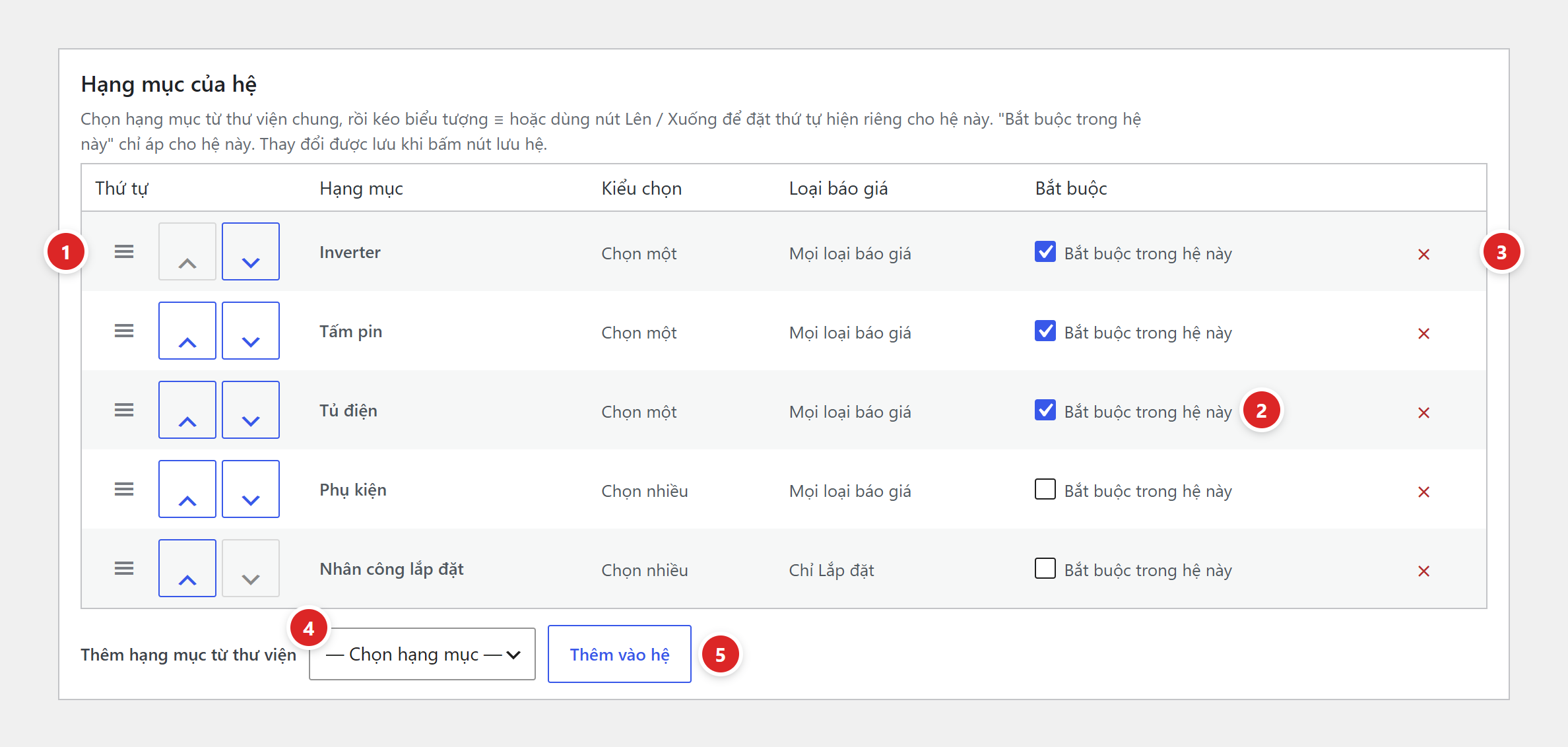Screen dimensions: 1568x747
Task: Grab the drag handle of the Inverter row
Action: (124, 251)
